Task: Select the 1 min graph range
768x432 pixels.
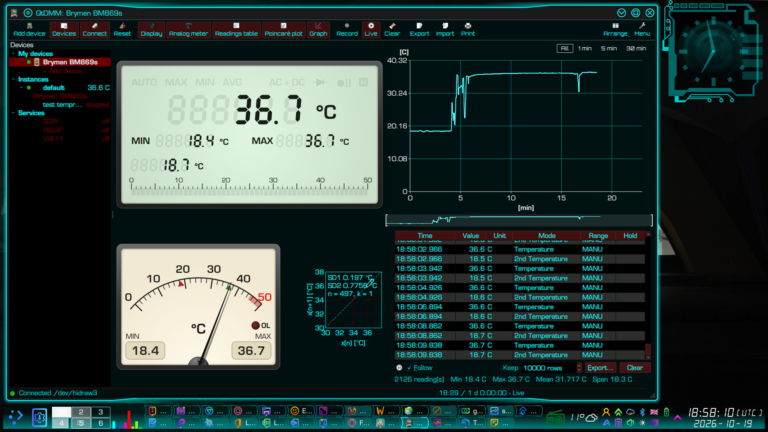Action: (x=584, y=48)
